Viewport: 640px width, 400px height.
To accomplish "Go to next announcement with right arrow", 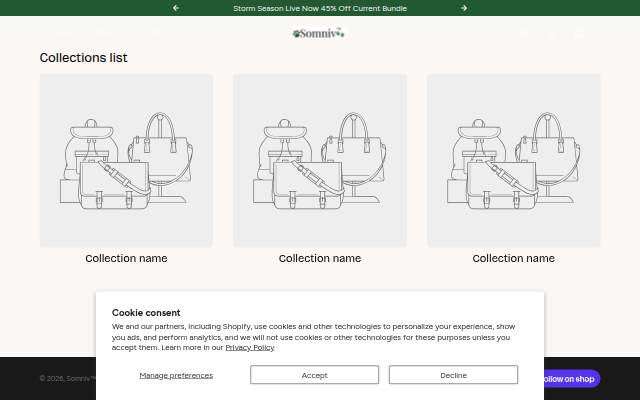I will [x=464, y=8].
